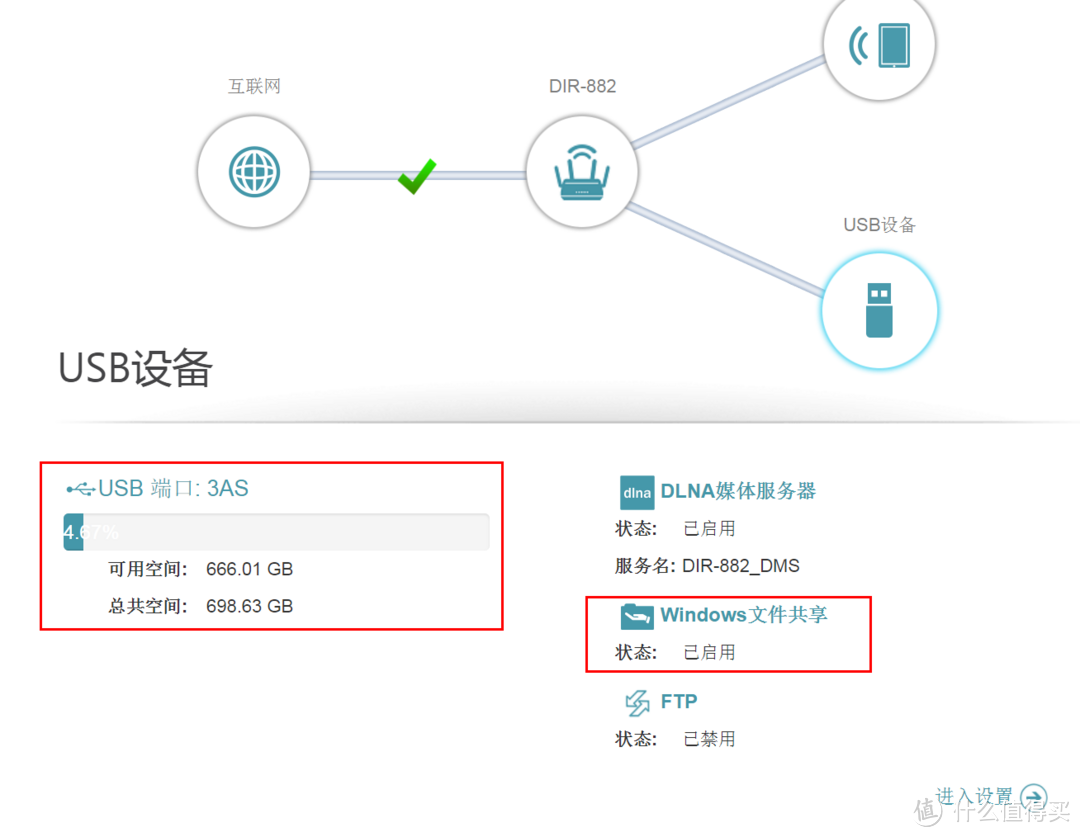This screenshot has height=837, width=1080.
Task: Click the 666.01 GB available space value
Action: [x=249, y=569]
